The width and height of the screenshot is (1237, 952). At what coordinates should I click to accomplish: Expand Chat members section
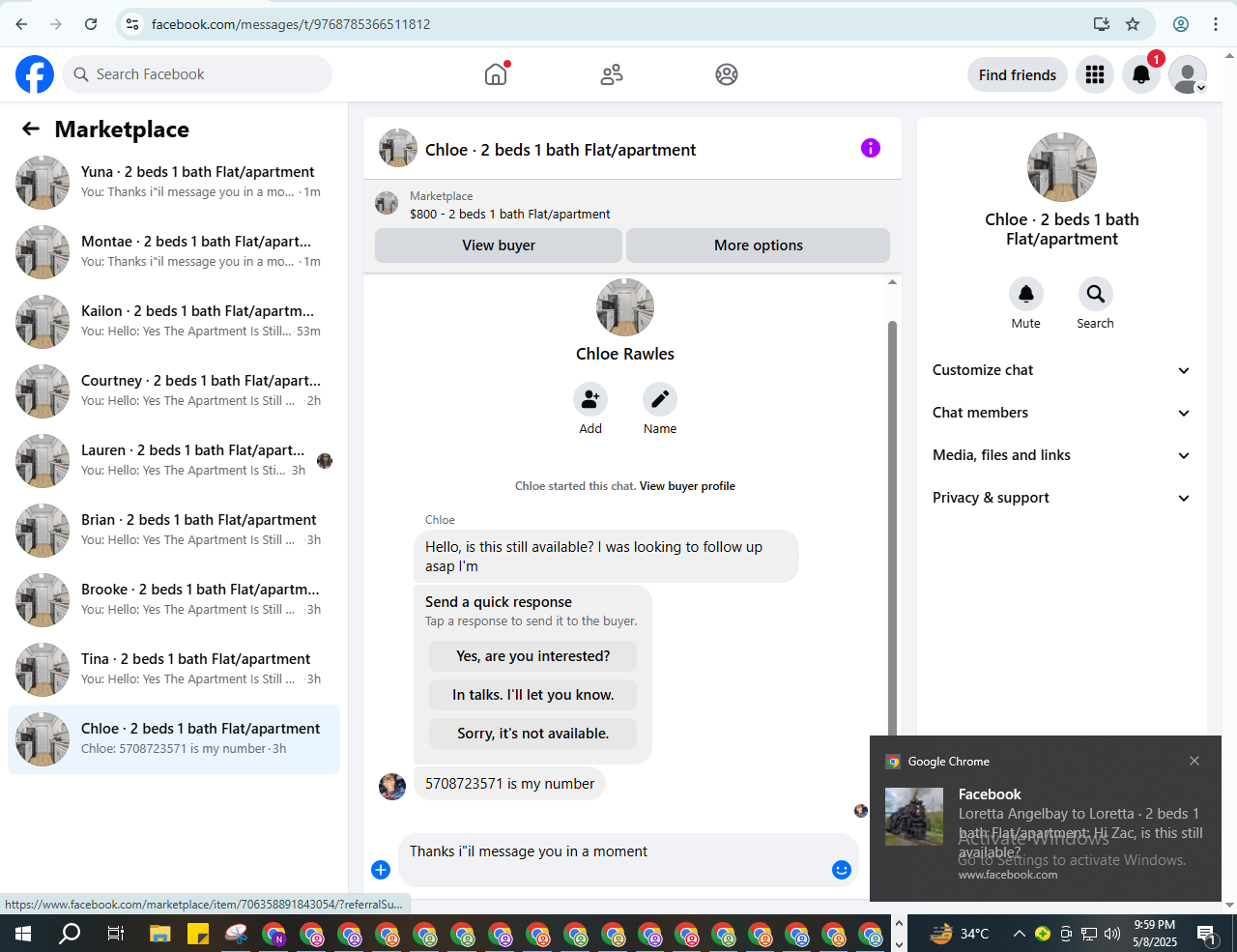coord(1062,413)
